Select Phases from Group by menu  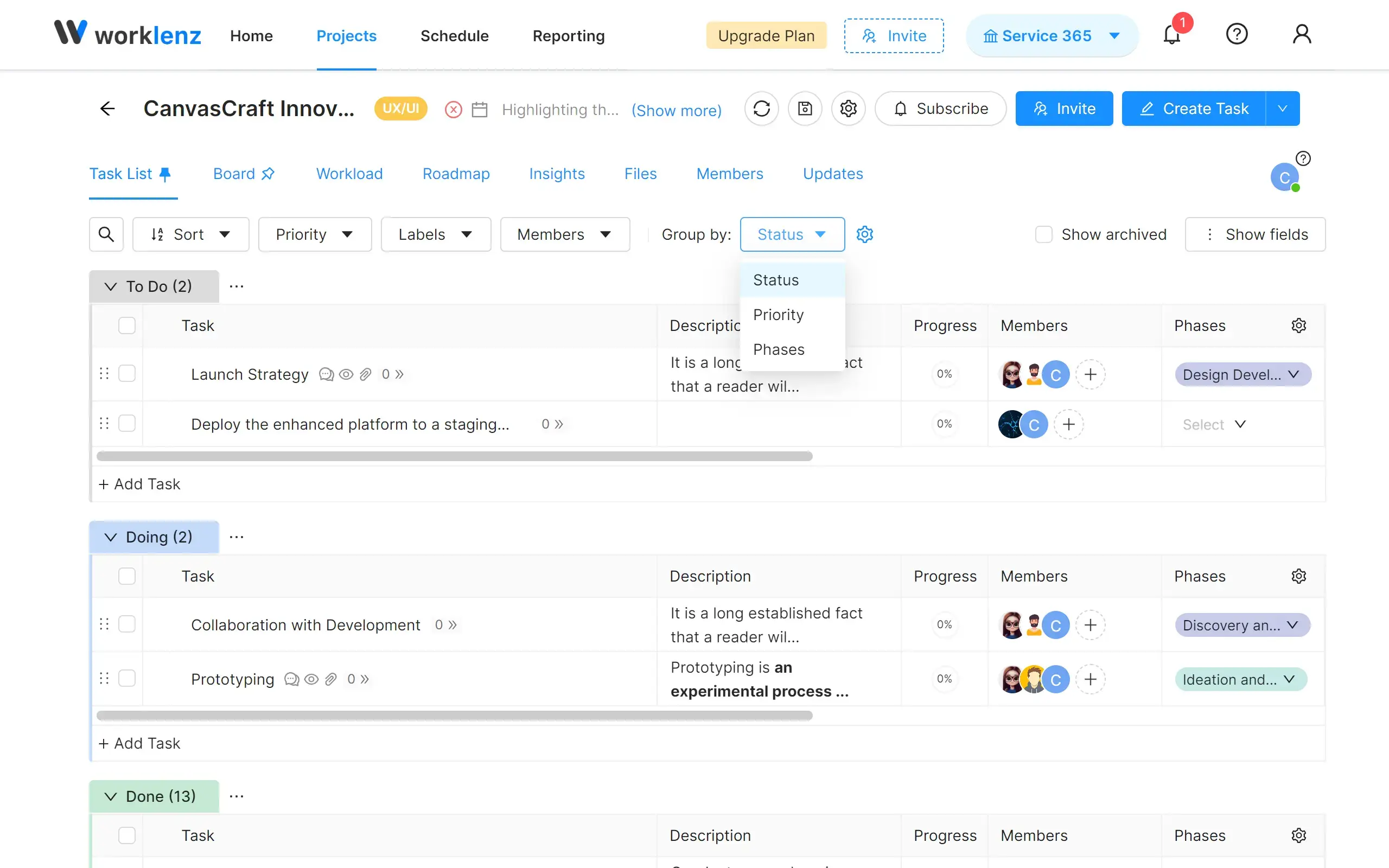[779, 349]
